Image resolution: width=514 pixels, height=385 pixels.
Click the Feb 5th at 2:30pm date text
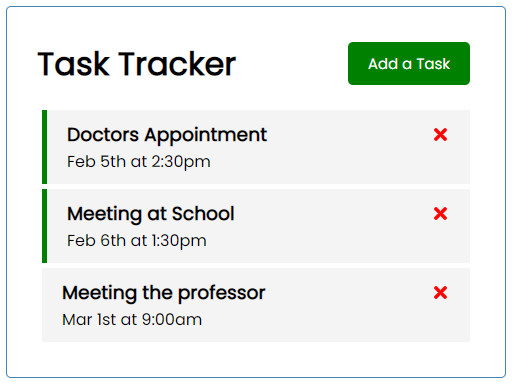pos(139,162)
